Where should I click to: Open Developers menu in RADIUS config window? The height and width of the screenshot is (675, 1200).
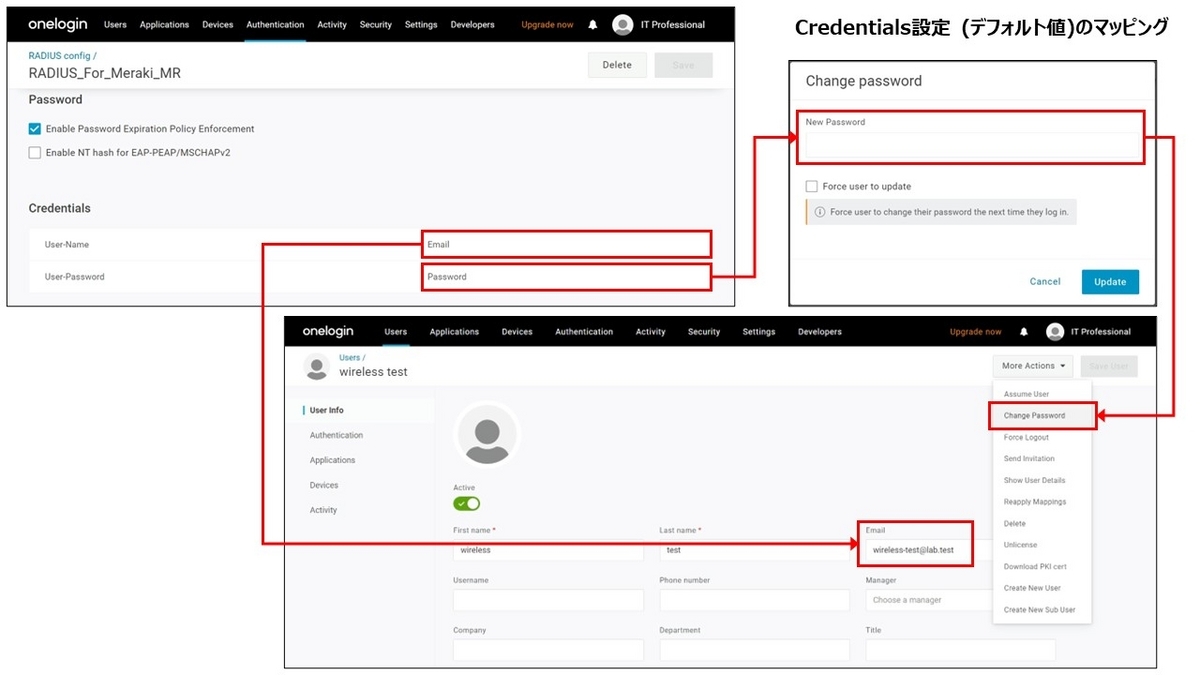[473, 25]
